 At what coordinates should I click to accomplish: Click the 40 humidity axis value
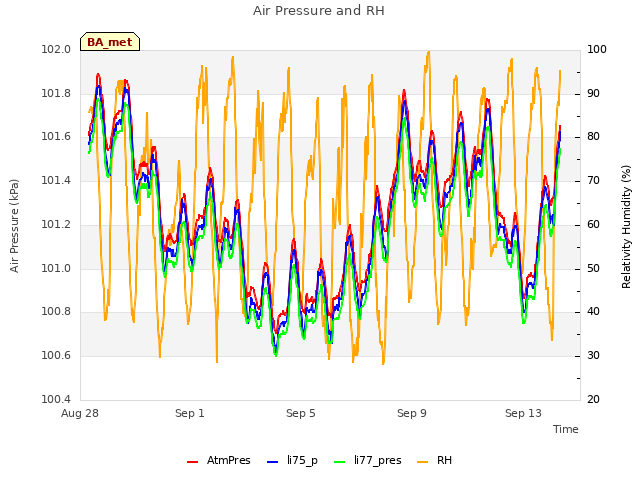tap(593, 311)
